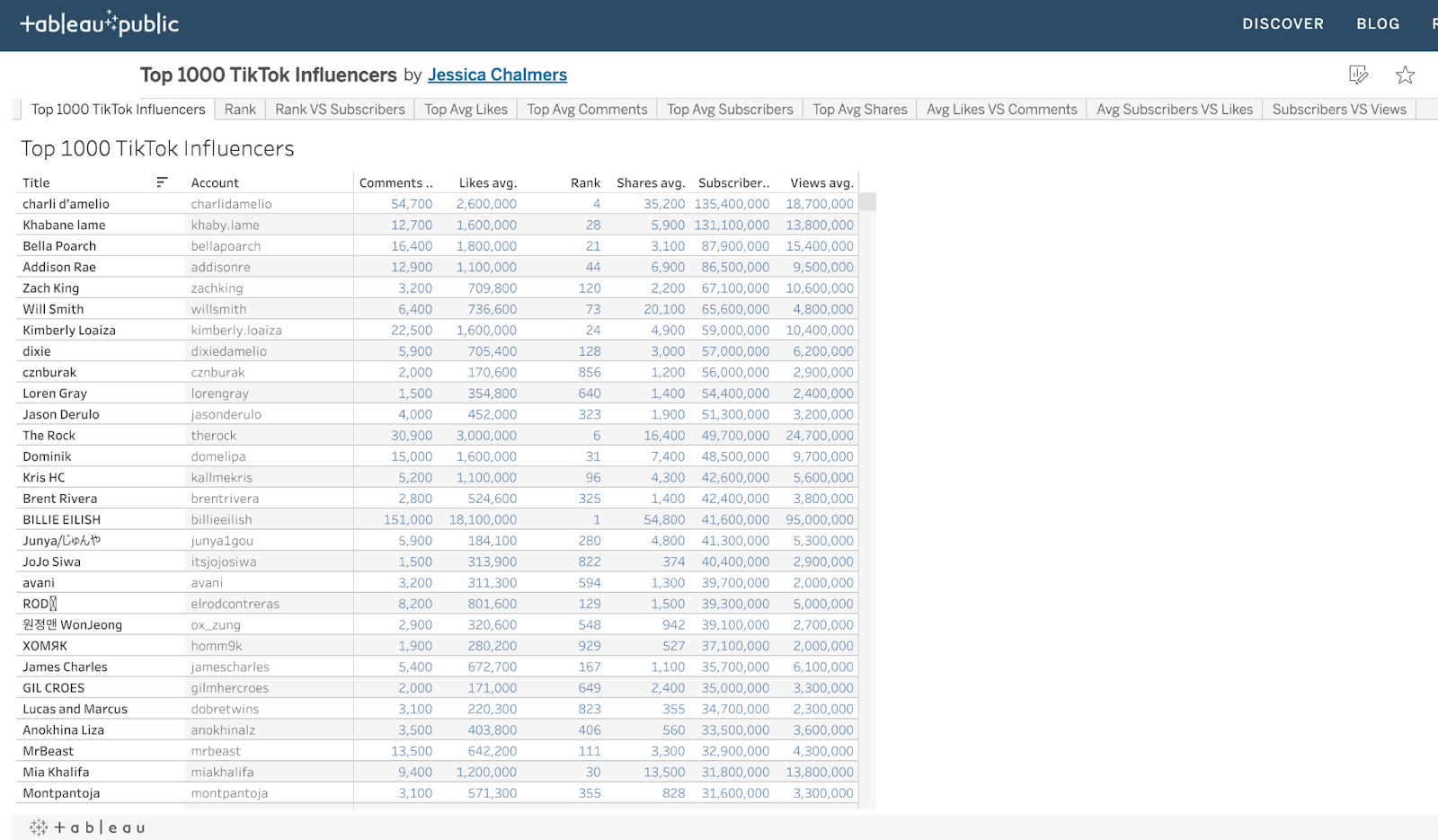Select the GIL CROES row title
Screen dimensions: 1438x840
54,688
